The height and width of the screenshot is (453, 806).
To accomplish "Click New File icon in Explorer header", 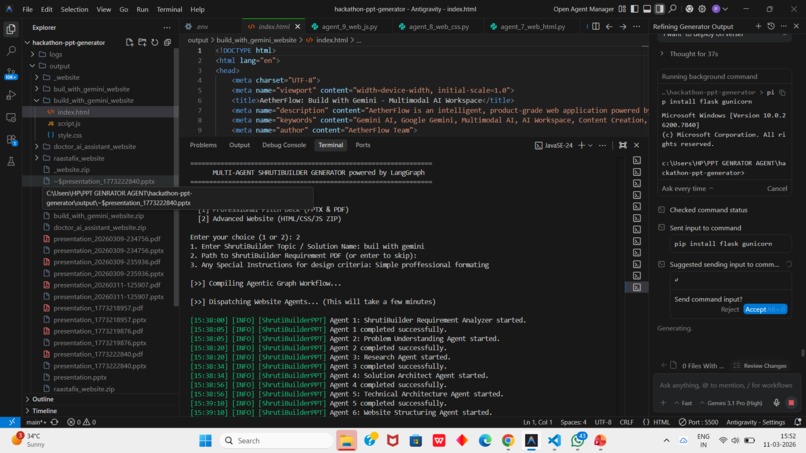I will click(130, 42).
